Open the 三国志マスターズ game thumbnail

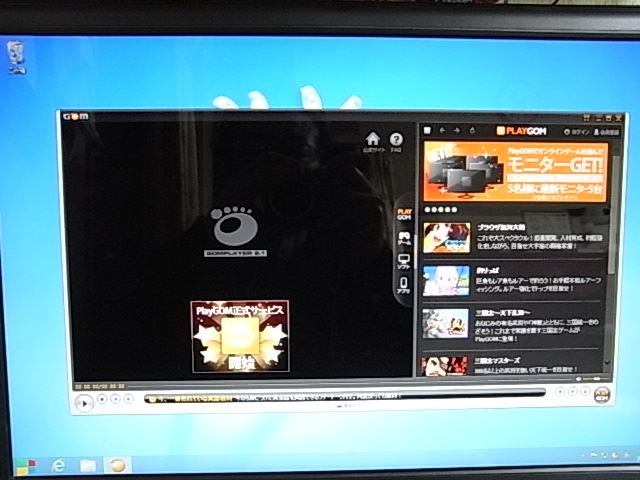(444, 366)
